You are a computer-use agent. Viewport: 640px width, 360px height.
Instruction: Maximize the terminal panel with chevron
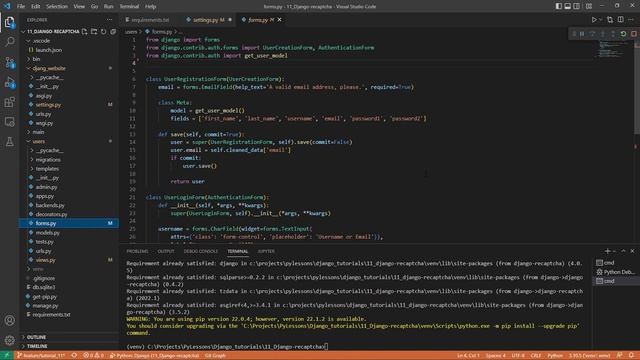pos(623,251)
